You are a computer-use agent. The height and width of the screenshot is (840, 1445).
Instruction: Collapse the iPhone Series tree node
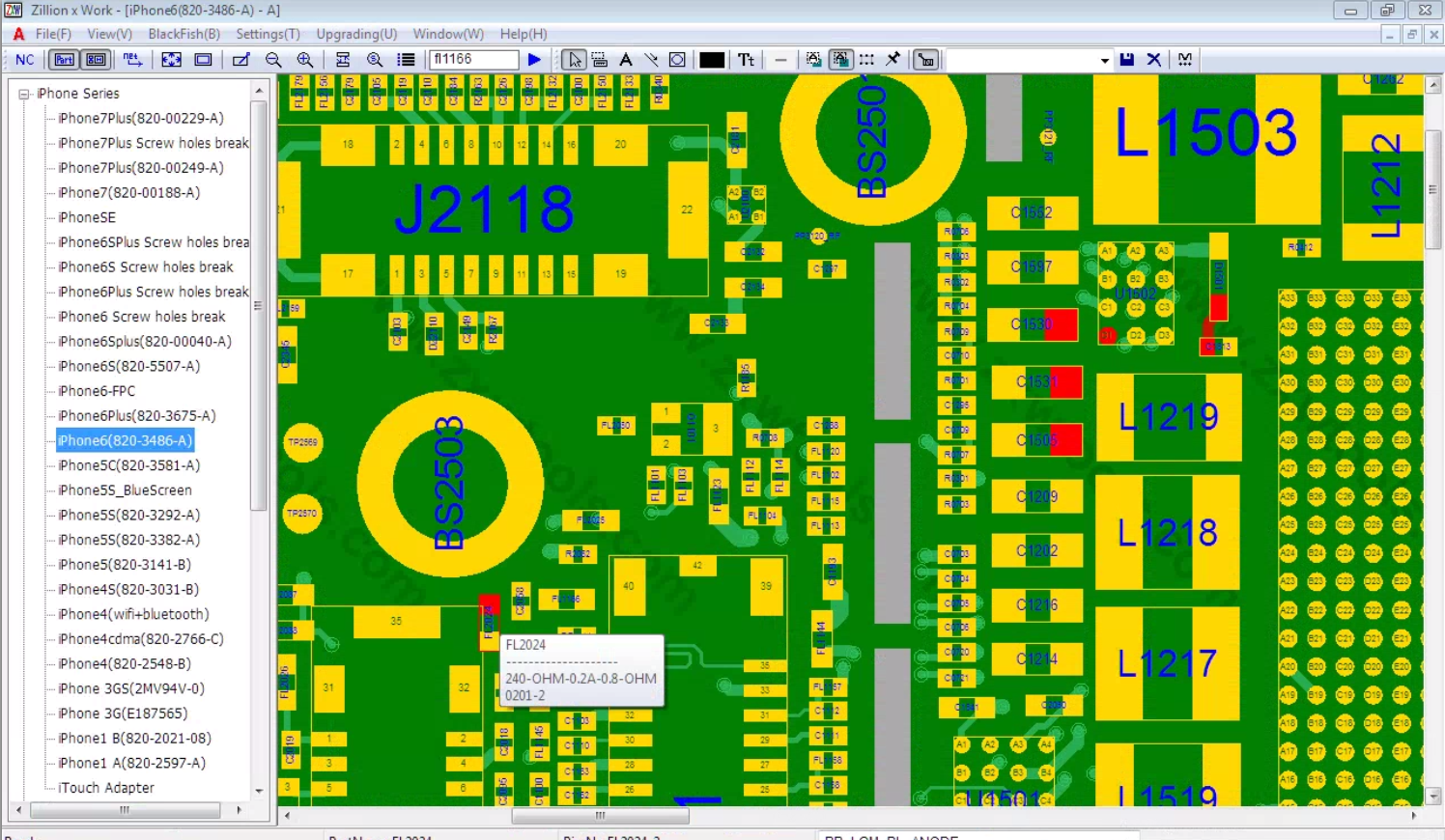tap(24, 94)
